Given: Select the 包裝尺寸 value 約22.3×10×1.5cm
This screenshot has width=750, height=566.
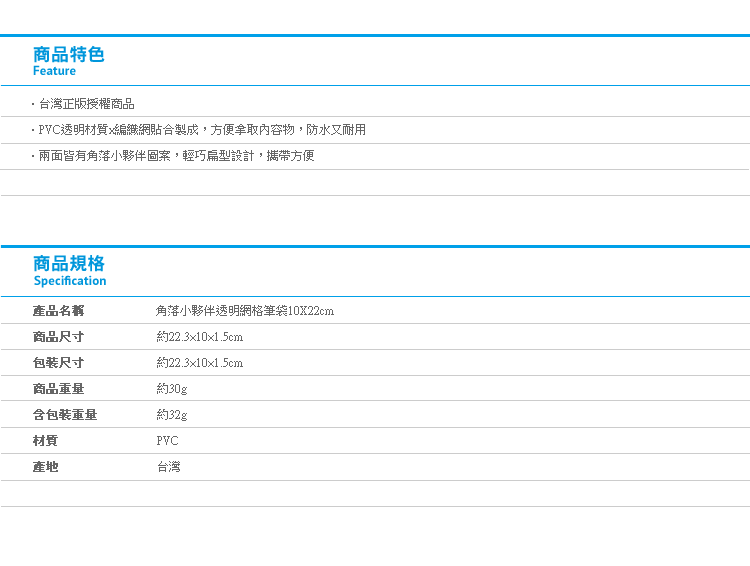Looking at the screenshot, I should click(199, 363).
